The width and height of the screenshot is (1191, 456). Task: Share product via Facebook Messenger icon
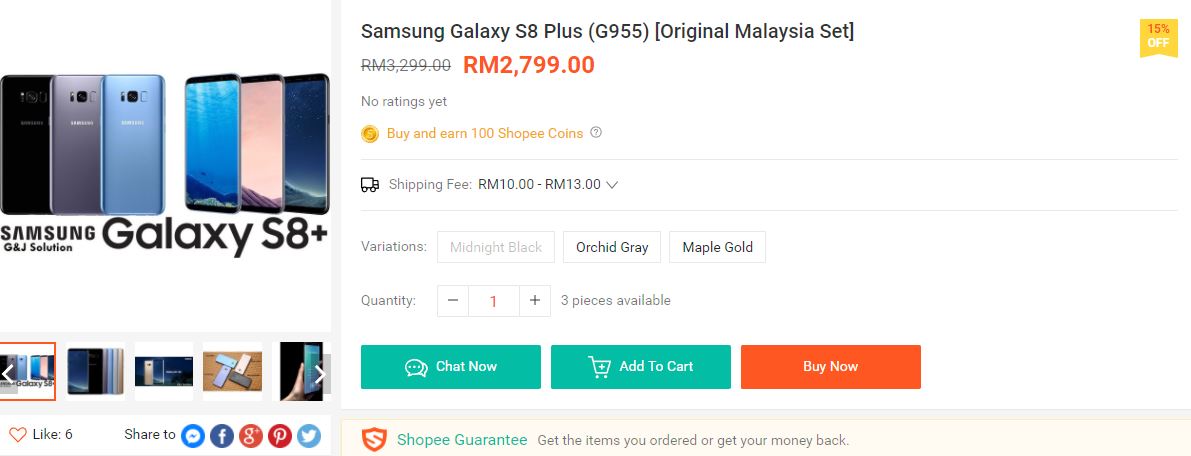pos(194,435)
